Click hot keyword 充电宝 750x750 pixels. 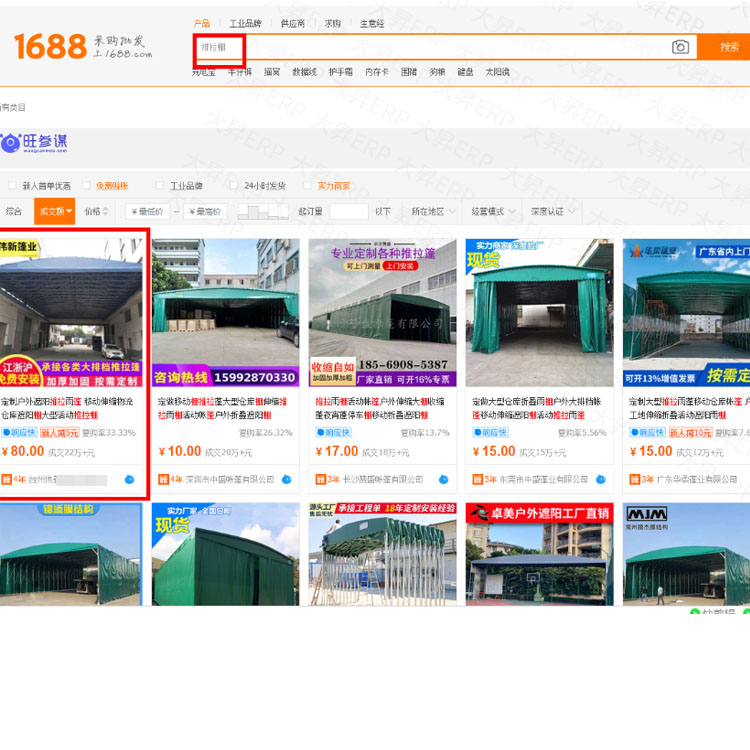(204, 72)
